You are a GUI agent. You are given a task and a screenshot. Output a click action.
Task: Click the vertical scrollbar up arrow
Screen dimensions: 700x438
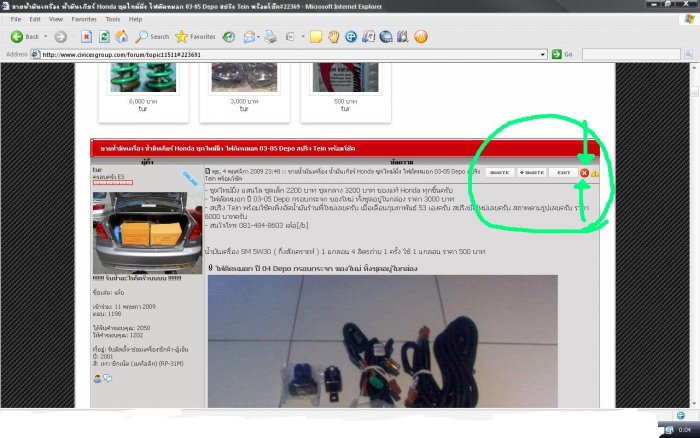point(694,67)
